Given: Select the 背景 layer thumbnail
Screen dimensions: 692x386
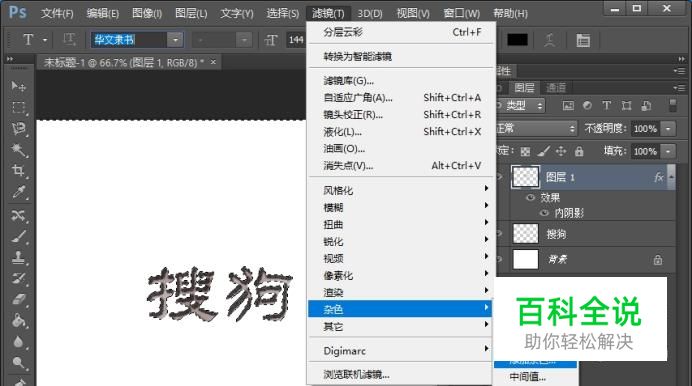Looking at the screenshot, I should coord(525,259).
